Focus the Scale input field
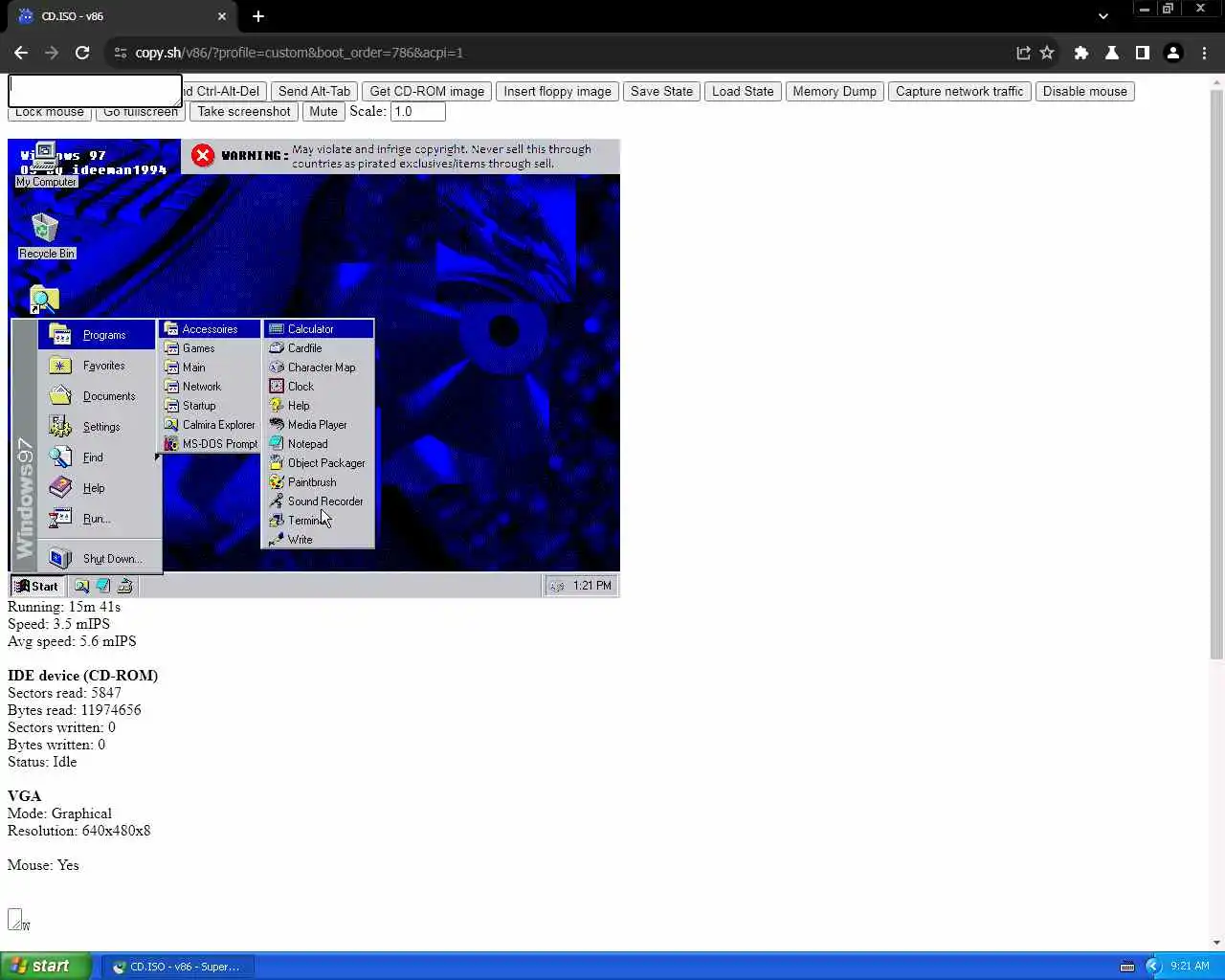Image resolution: width=1225 pixels, height=980 pixels. pos(417,111)
